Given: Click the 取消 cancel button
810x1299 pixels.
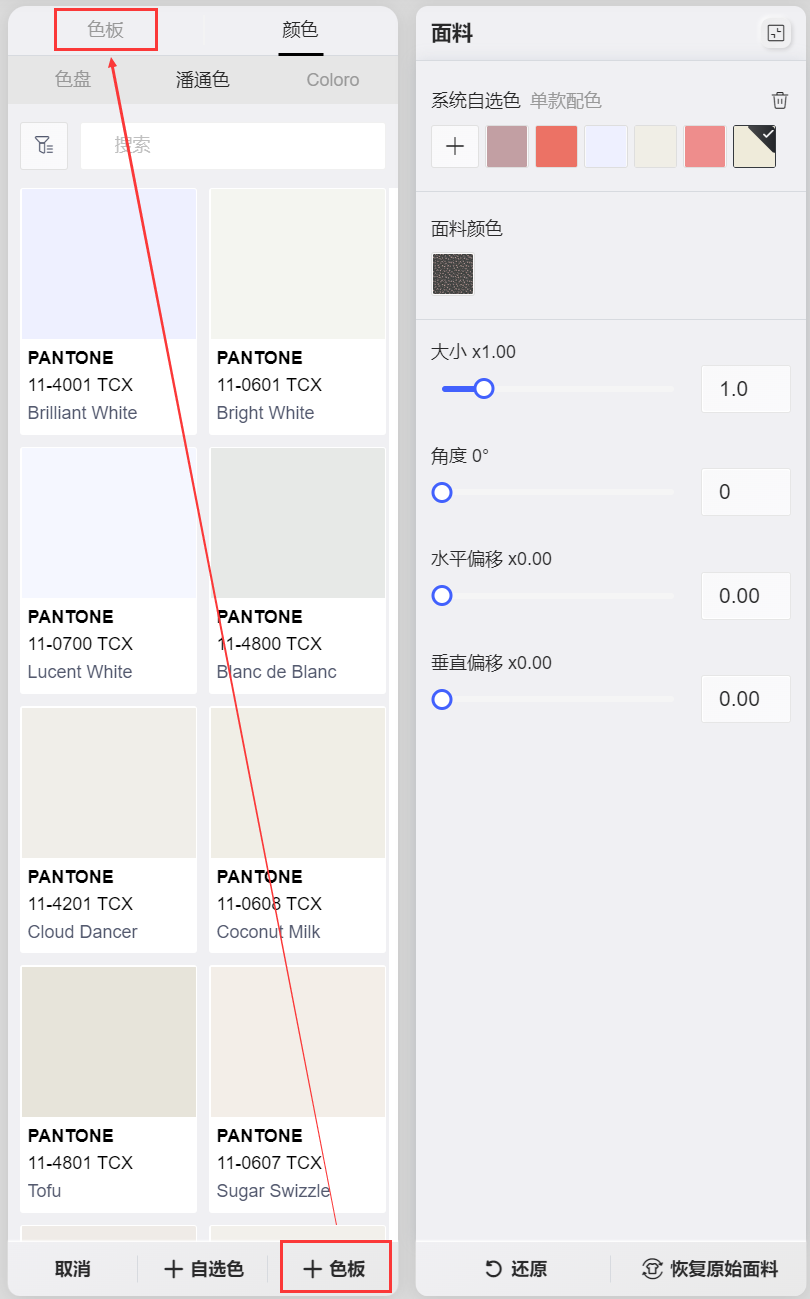Looking at the screenshot, I should coord(72,1269).
